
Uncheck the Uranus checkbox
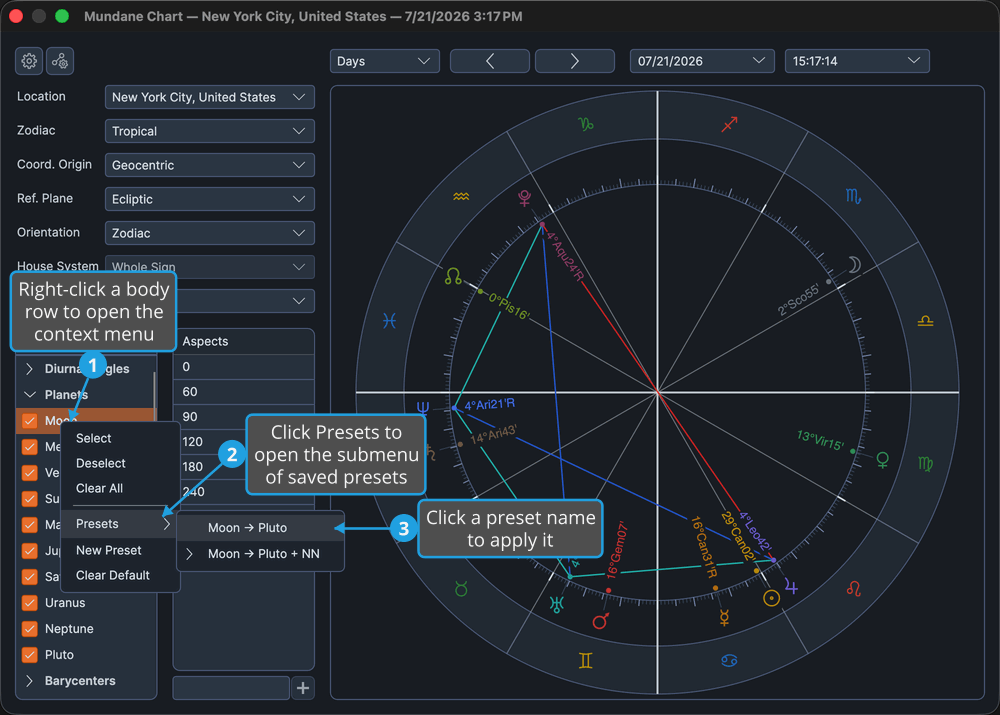29,603
